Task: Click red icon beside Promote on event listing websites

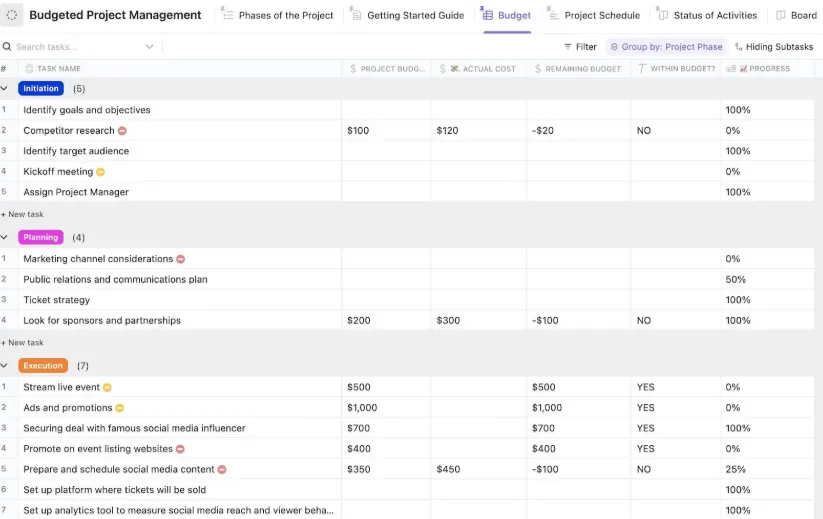Action: pyautogui.click(x=180, y=449)
